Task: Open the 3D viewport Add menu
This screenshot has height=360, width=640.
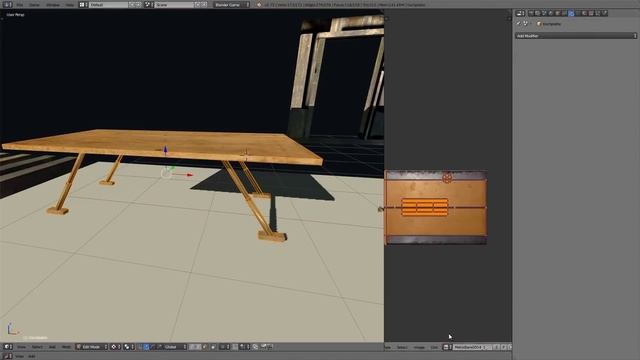Action: [x=52, y=347]
